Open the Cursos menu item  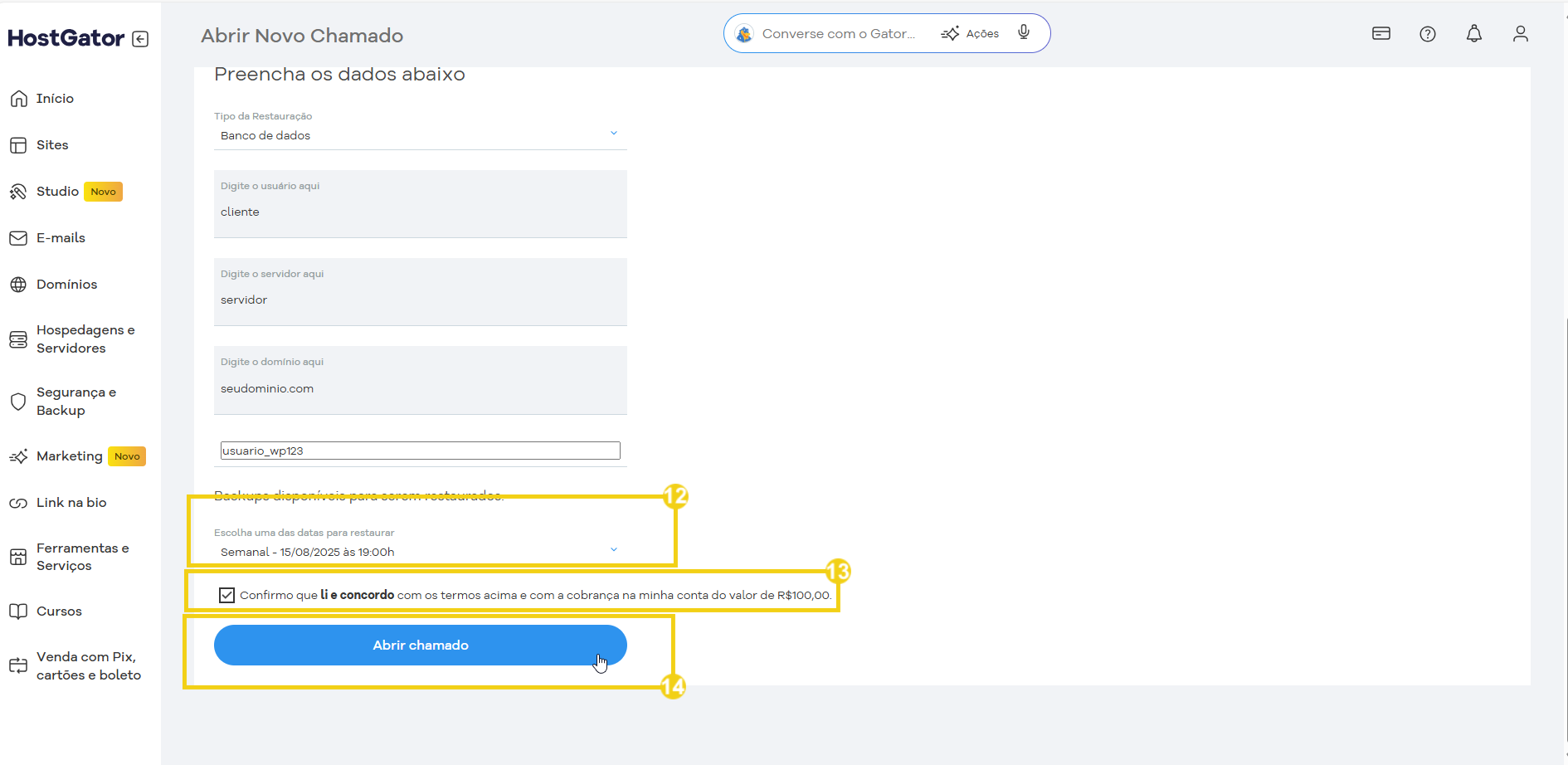click(59, 612)
